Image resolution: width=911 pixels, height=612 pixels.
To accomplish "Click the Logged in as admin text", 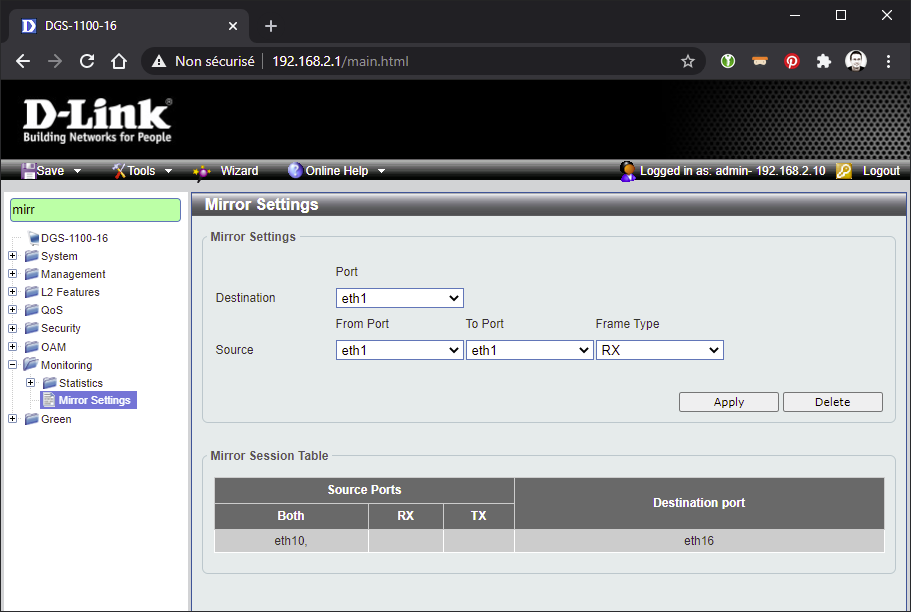I will click(733, 171).
